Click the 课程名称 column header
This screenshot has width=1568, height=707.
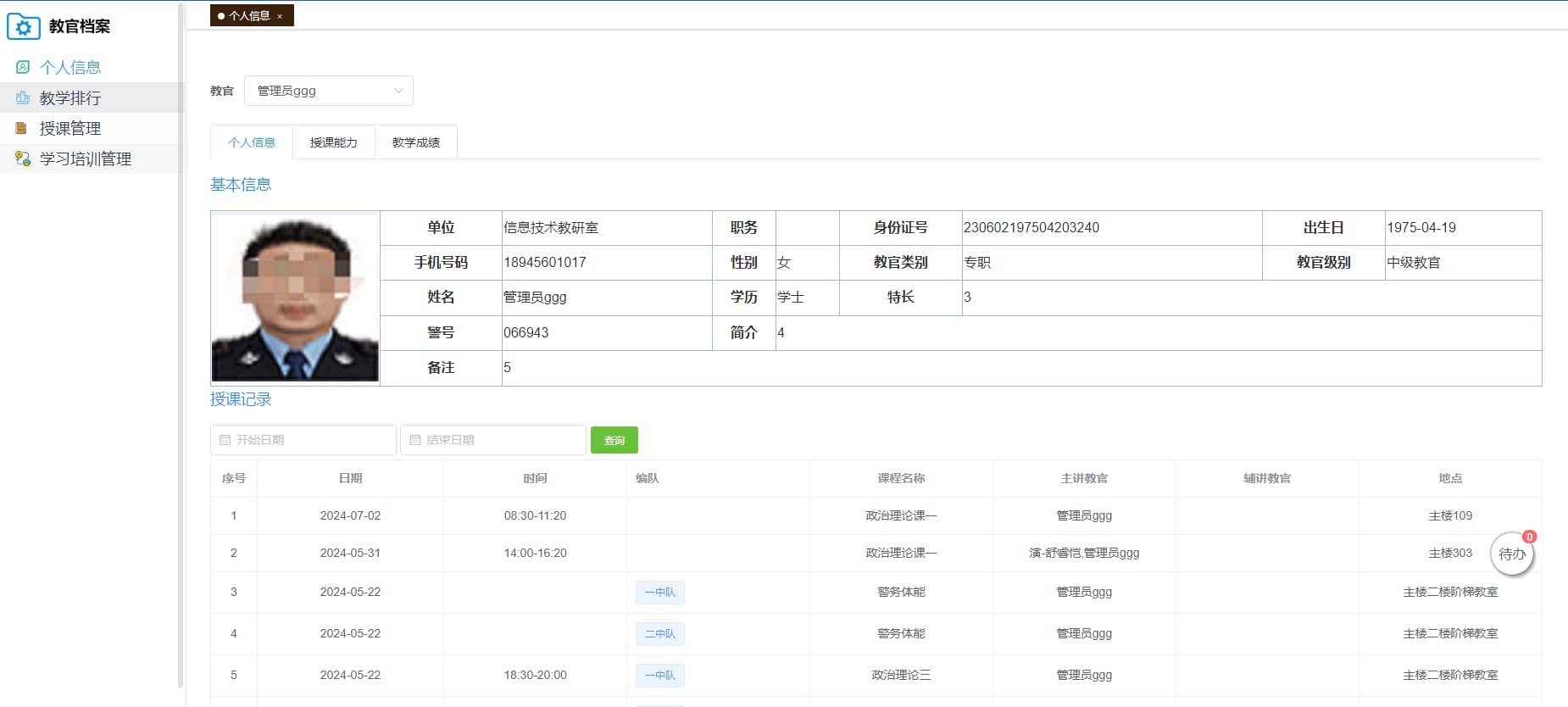point(901,478)
